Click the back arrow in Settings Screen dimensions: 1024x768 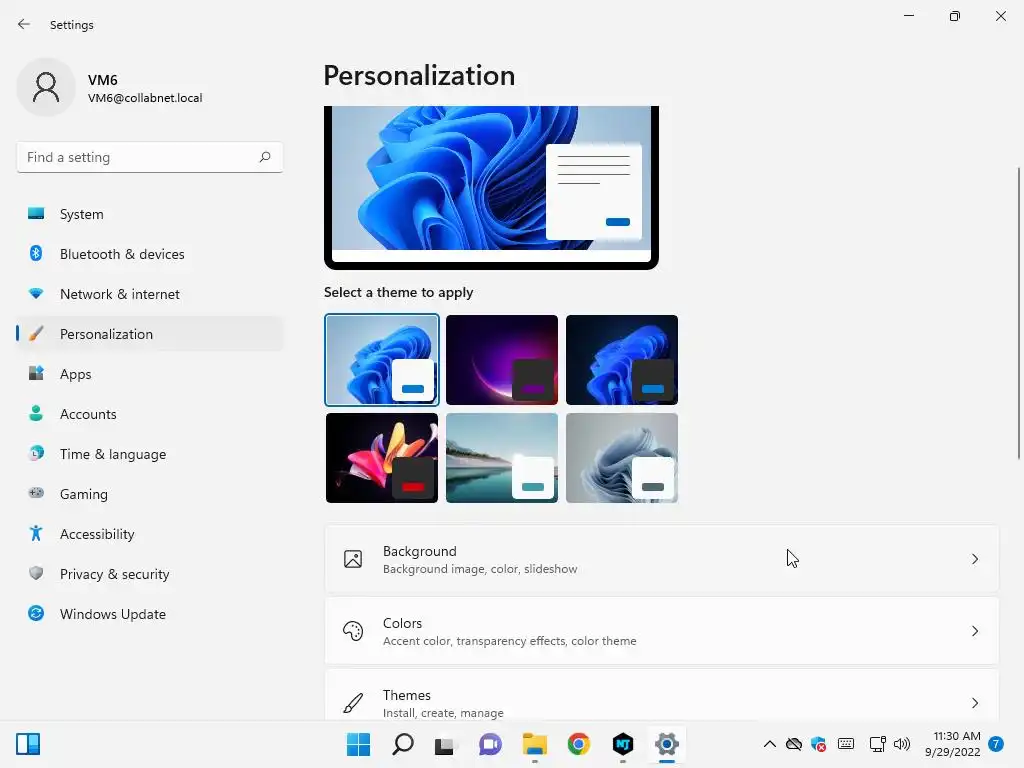point(24,24)
